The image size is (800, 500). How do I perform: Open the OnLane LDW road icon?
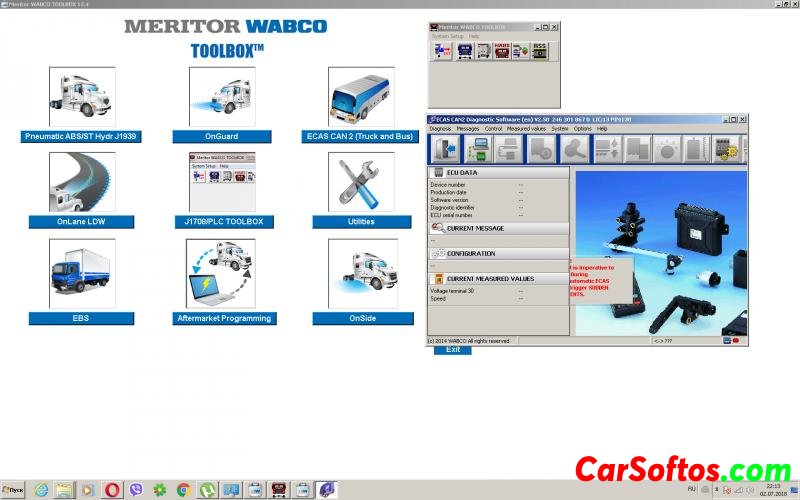(x=82, y=182)
